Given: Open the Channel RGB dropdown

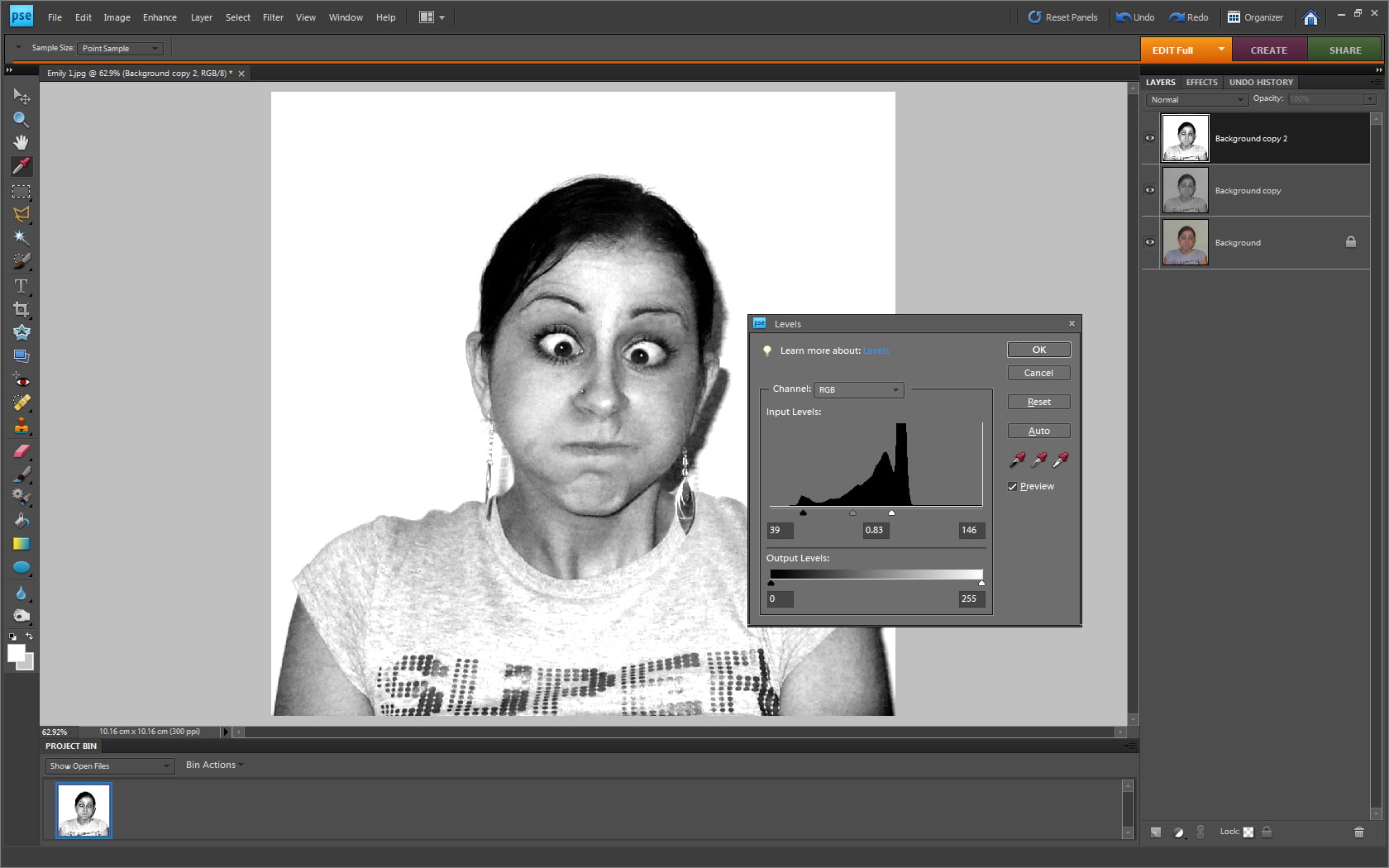Looking at the screenshot, I should tap(858, 389).
